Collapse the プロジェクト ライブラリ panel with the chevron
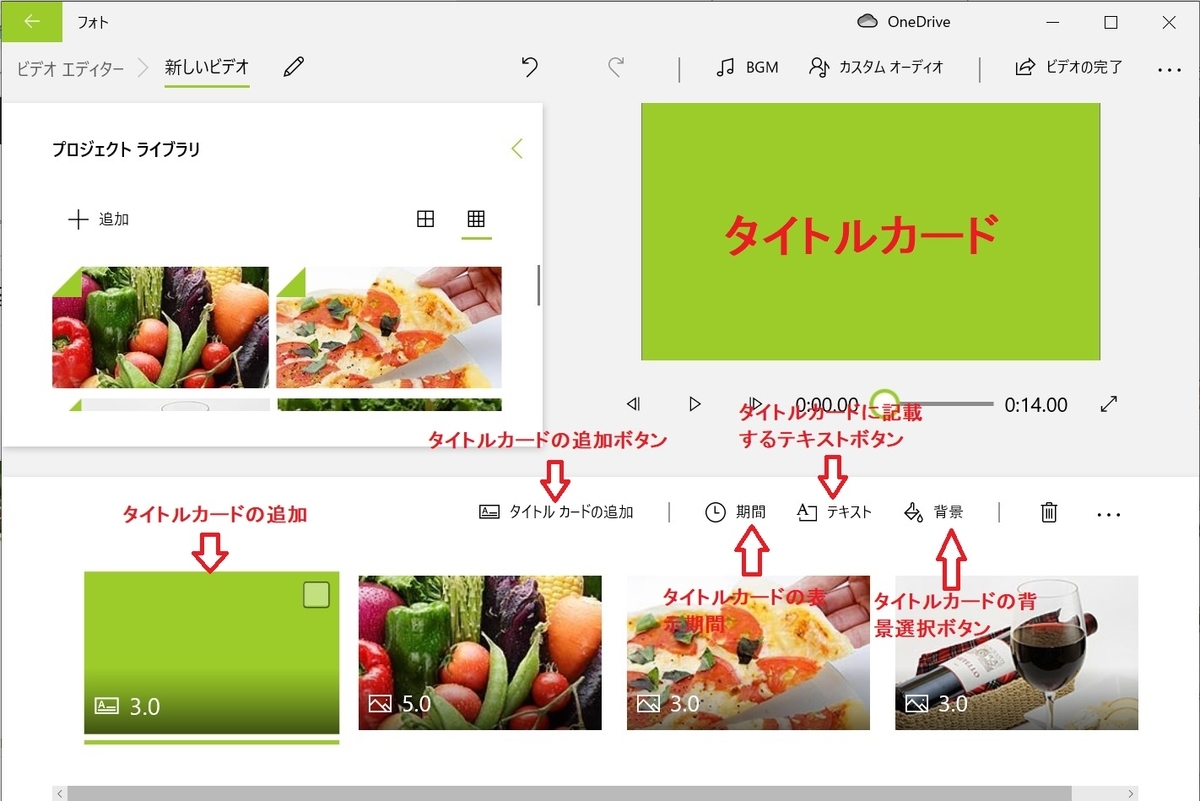 pos(517,147)
